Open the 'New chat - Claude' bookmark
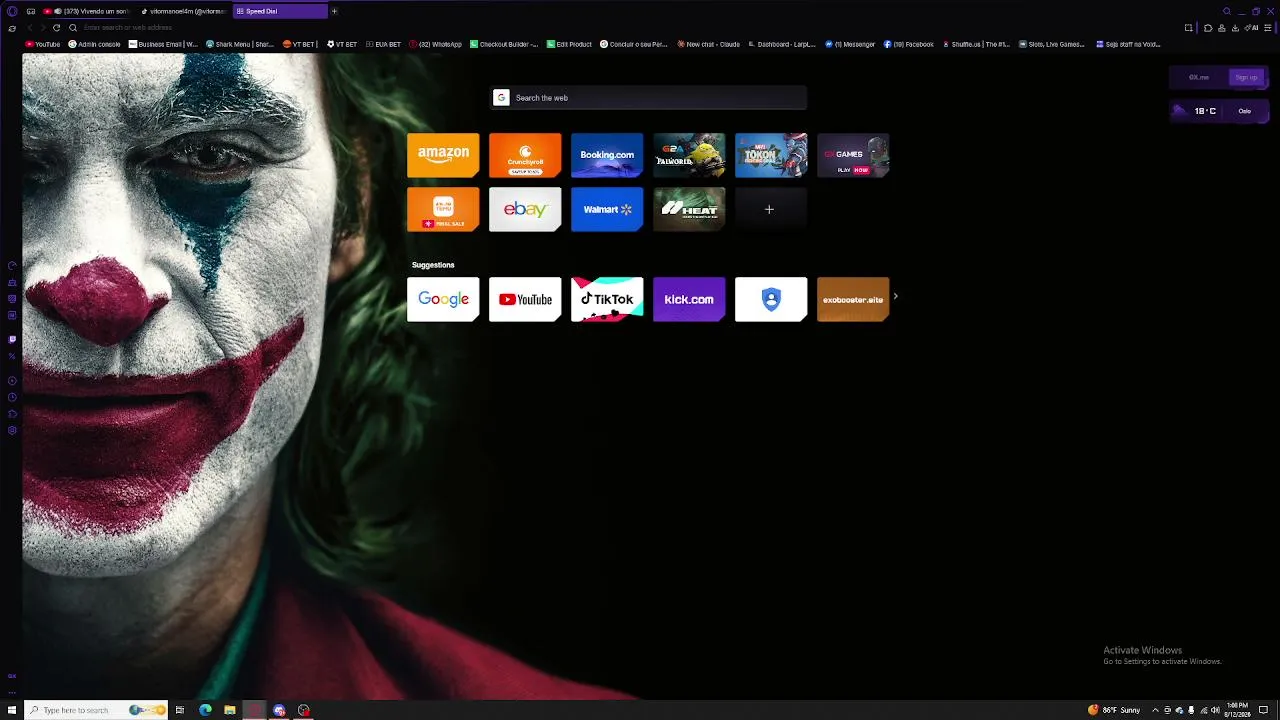The image size is (1280, 720). (708, 44)
